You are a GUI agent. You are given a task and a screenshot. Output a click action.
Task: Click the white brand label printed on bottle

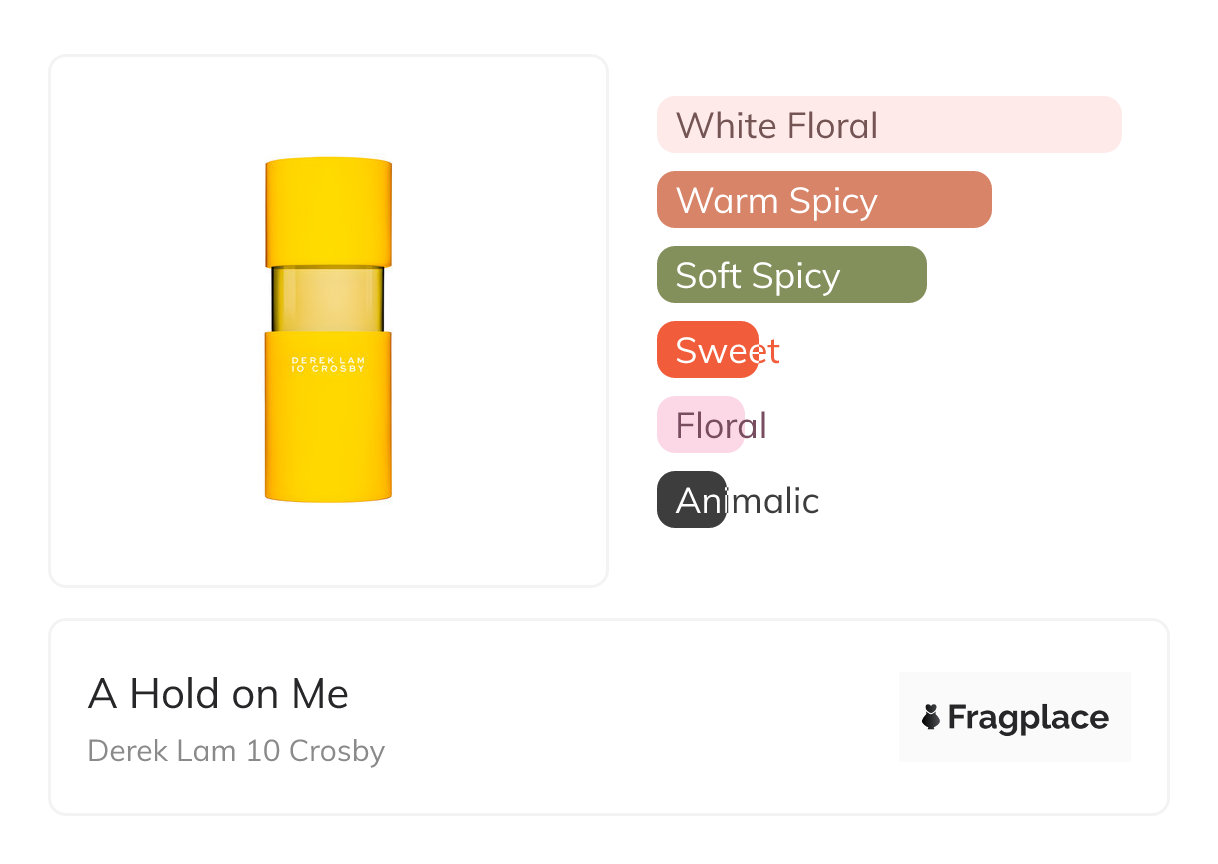pyautogui.click(x=328, y=364)
